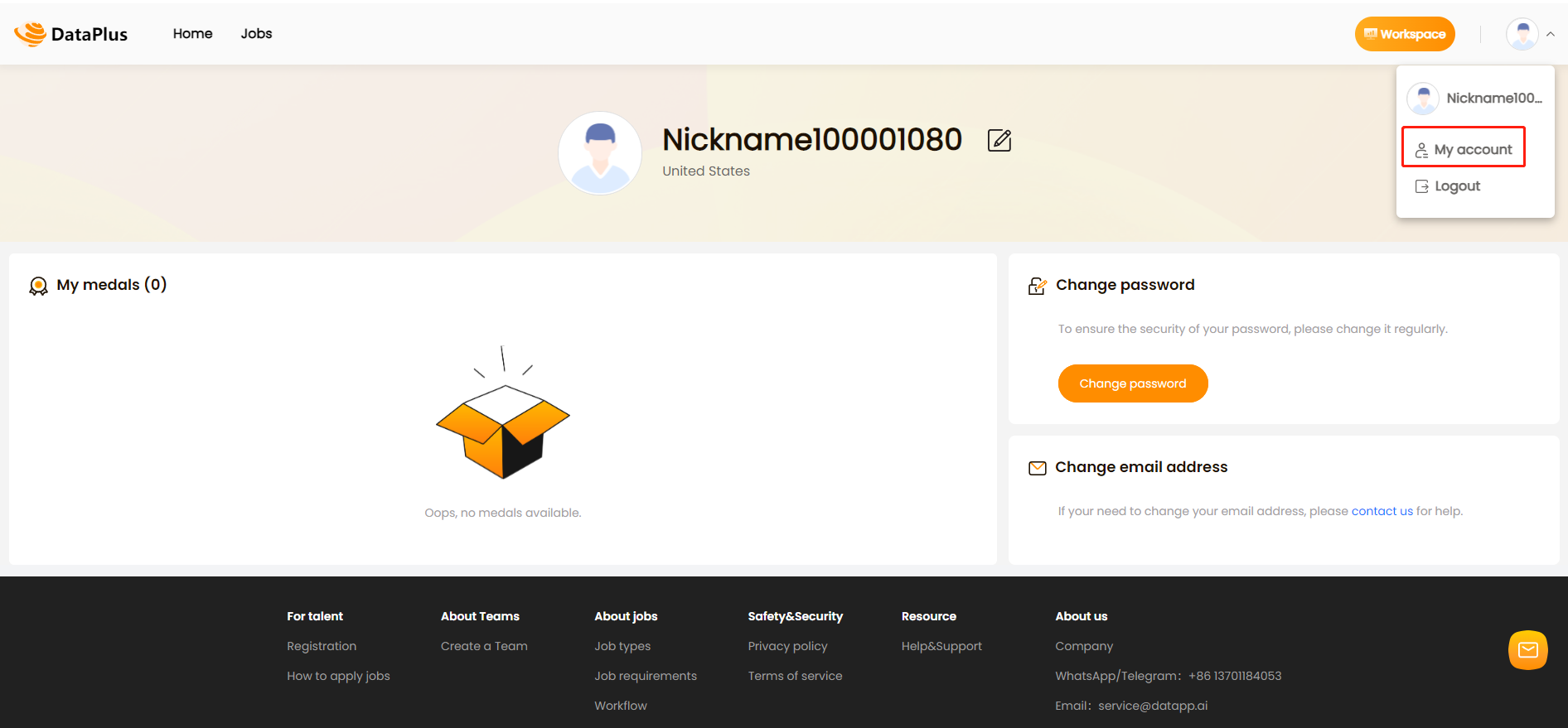The height and width of the screenshot is (728, 1568).
Task: Collapse the user menu chevron
Action: pos(1551,34)
